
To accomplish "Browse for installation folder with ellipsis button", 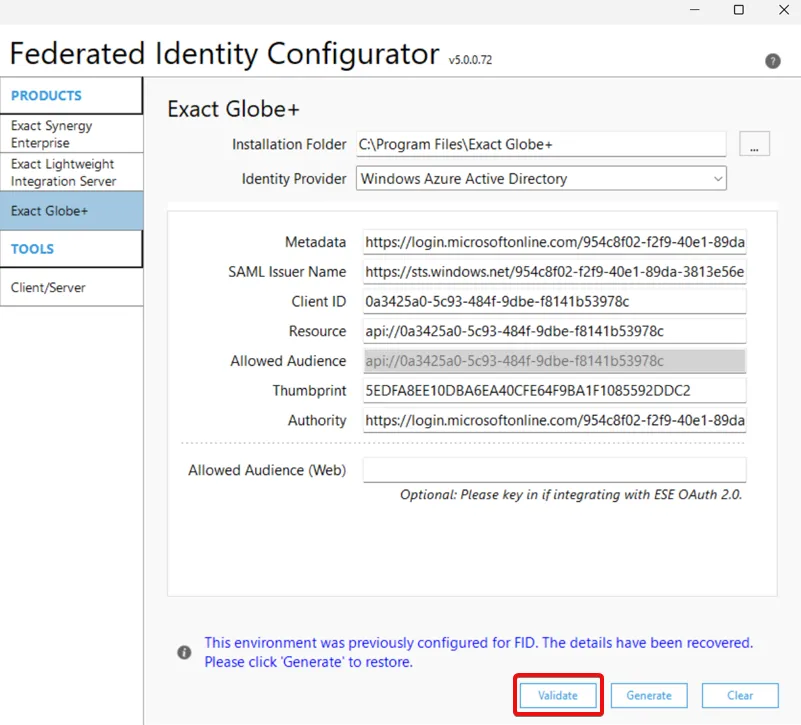I will [x=754, y=144].
